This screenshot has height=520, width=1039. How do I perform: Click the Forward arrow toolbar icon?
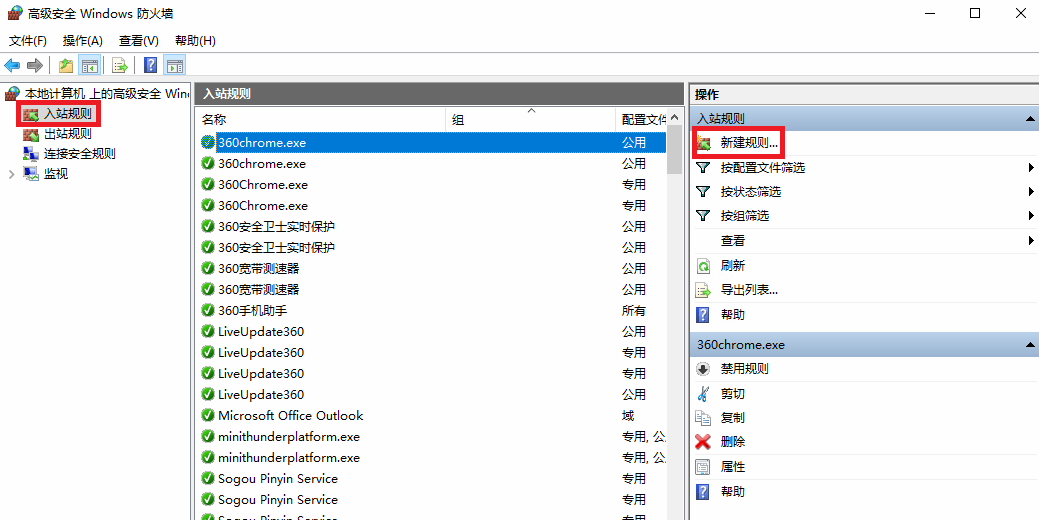point(34,65)
